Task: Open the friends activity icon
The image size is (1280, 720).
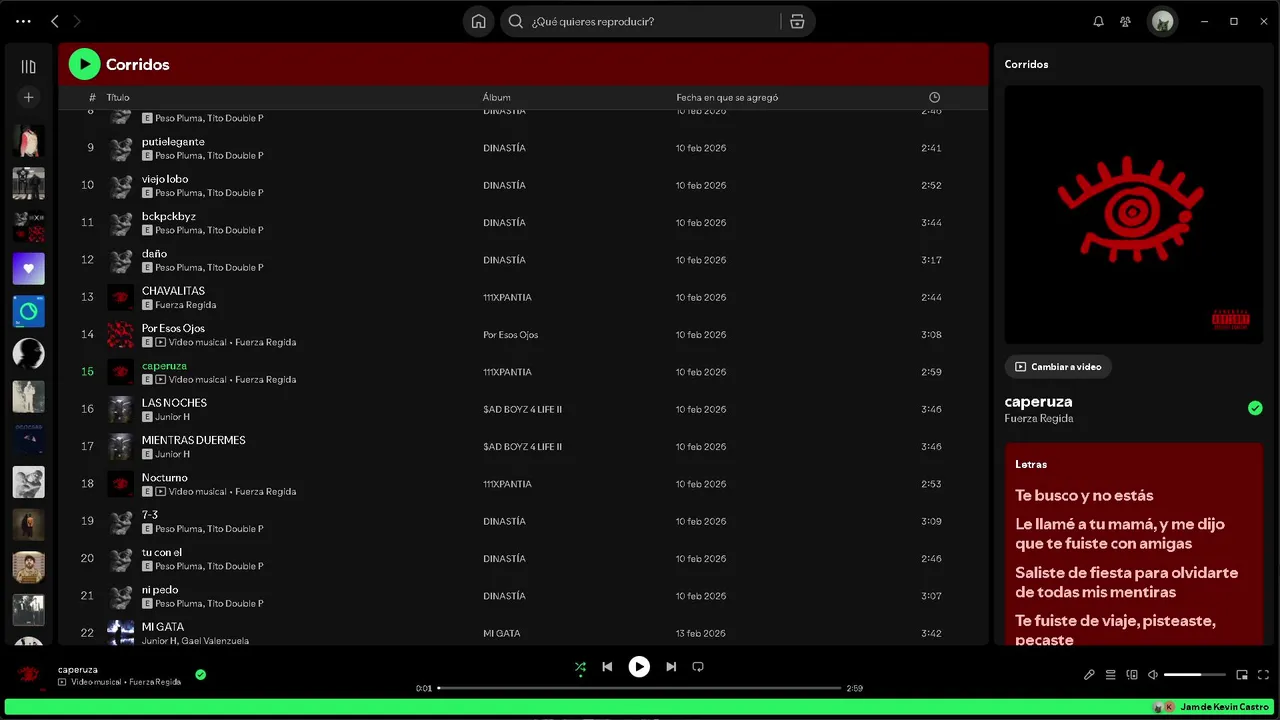Action: 1126,21
